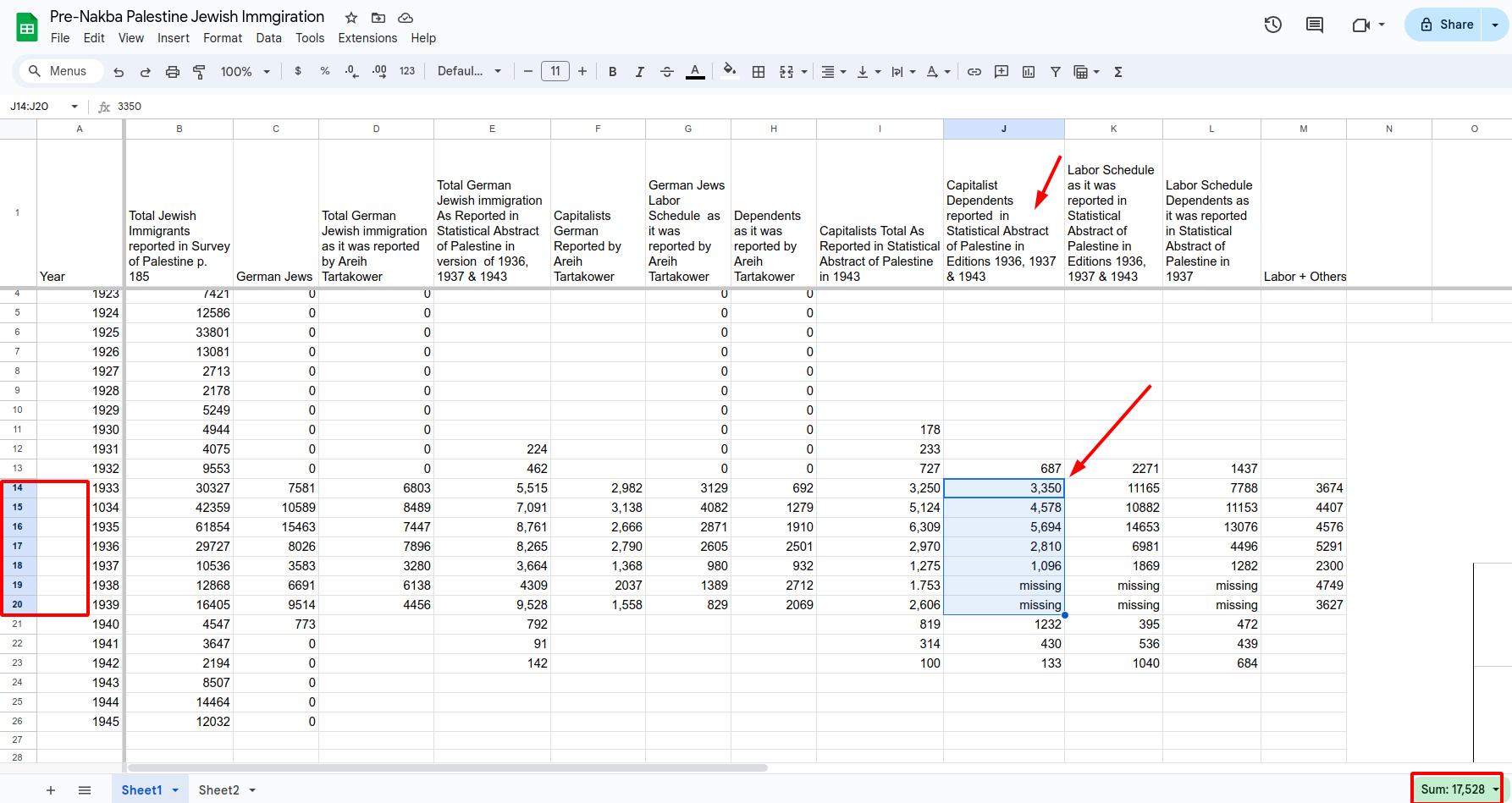The width and height of the screenshot is (1512, 803).
Task: Open text rotation dropdown
Action: click(x=938, y=72)
